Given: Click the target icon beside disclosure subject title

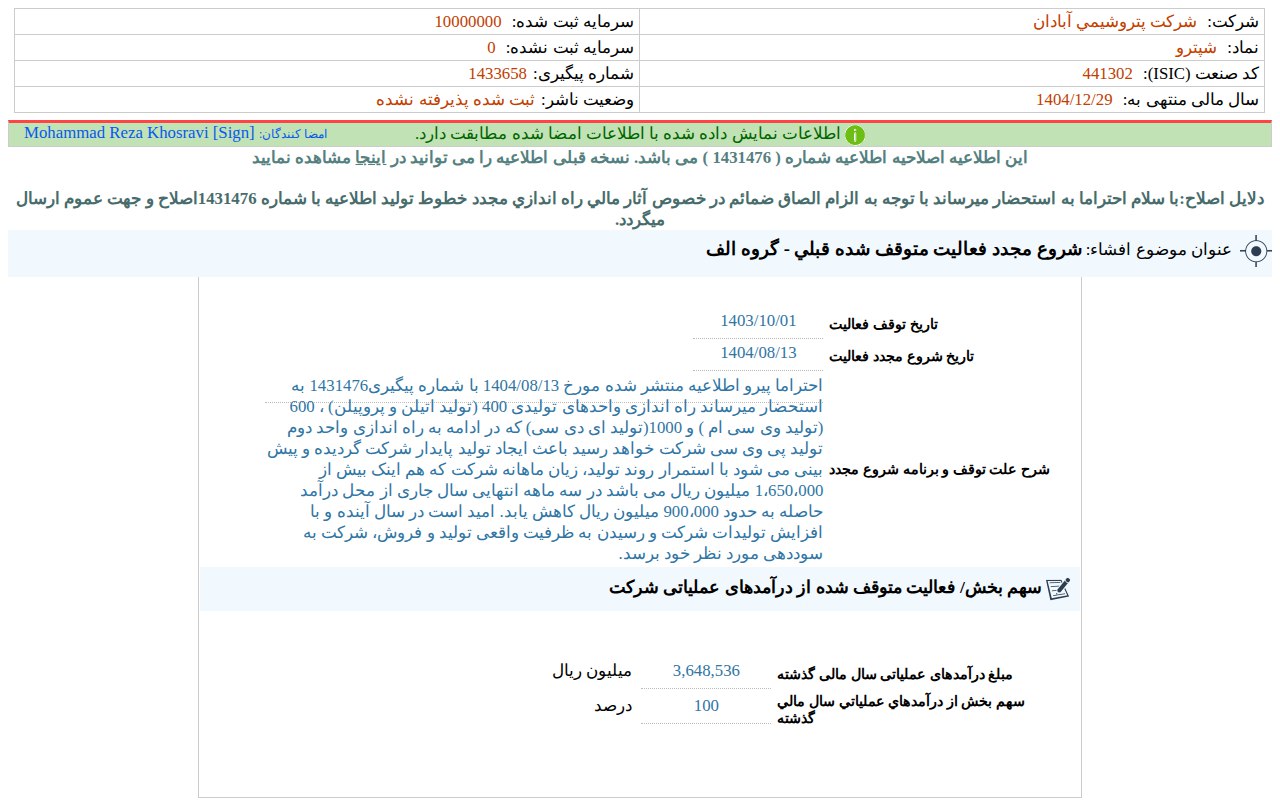Looking at the screenshot, I should click(x=1256, y=251).
